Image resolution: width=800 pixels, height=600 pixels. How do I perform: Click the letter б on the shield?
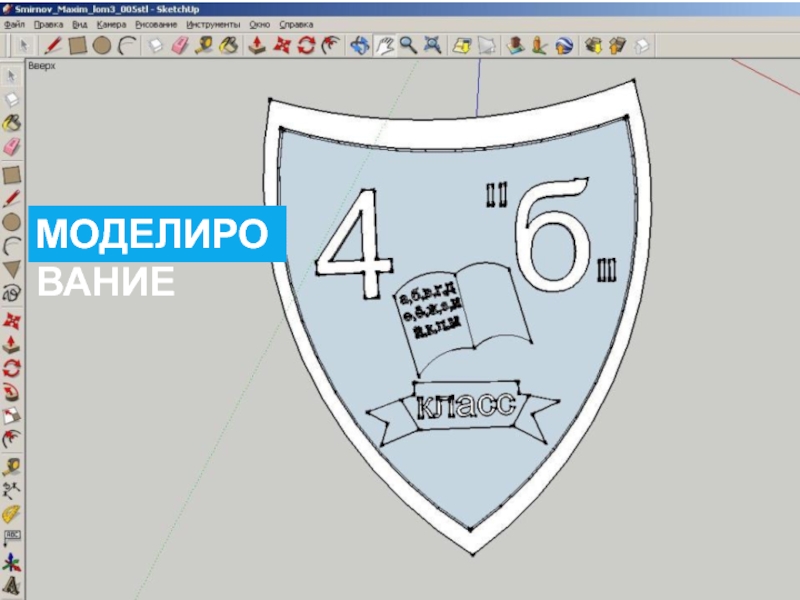tap(552, 235)
